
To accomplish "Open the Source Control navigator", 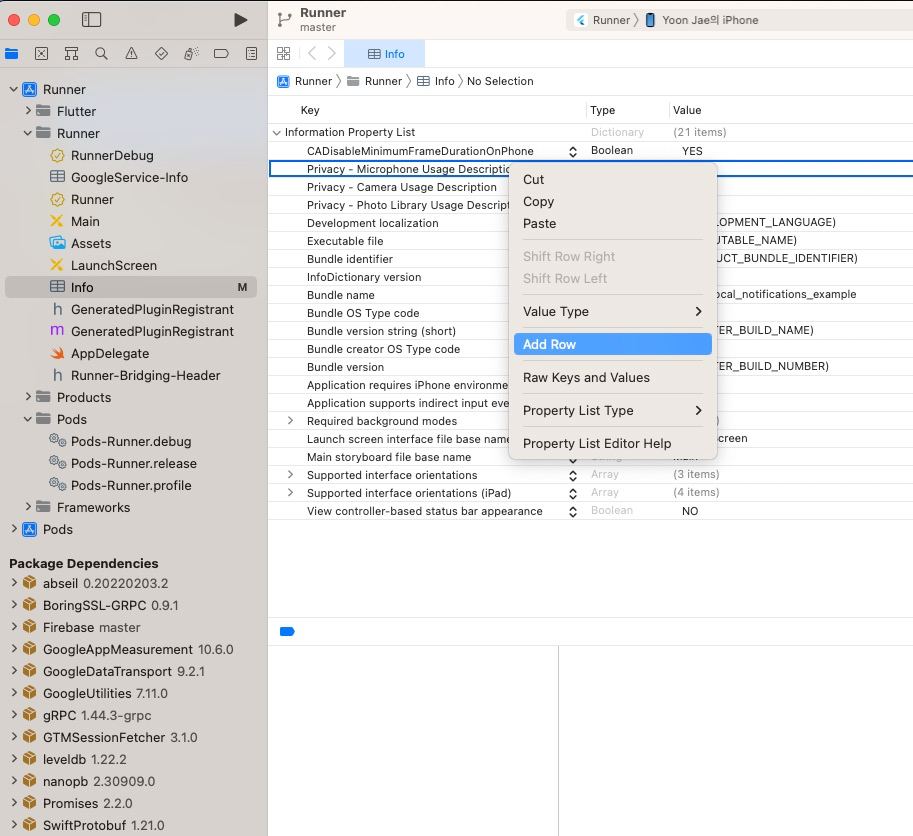I will [41, 54].
